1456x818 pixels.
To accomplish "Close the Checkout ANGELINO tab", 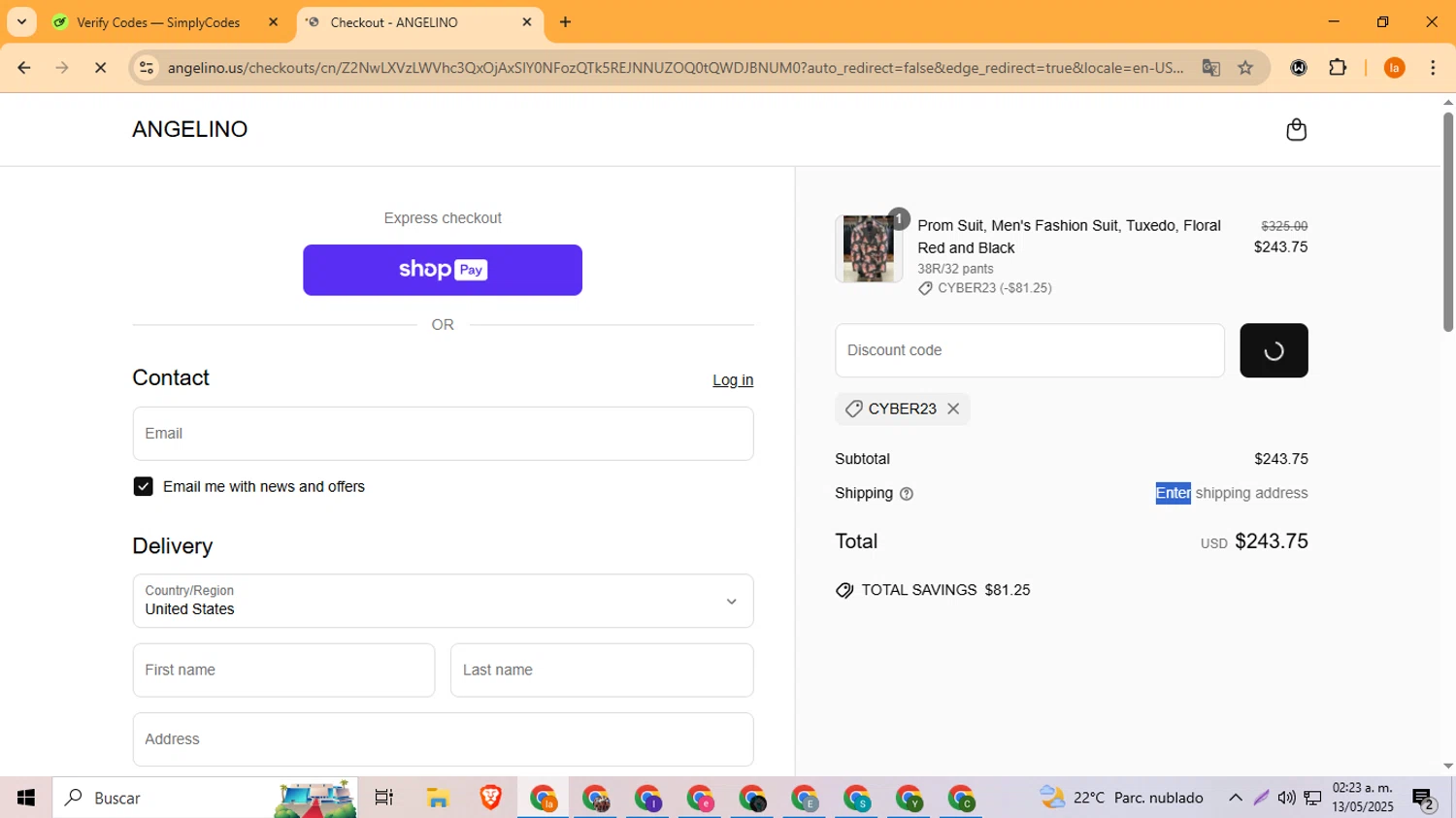I will (527, 22).
